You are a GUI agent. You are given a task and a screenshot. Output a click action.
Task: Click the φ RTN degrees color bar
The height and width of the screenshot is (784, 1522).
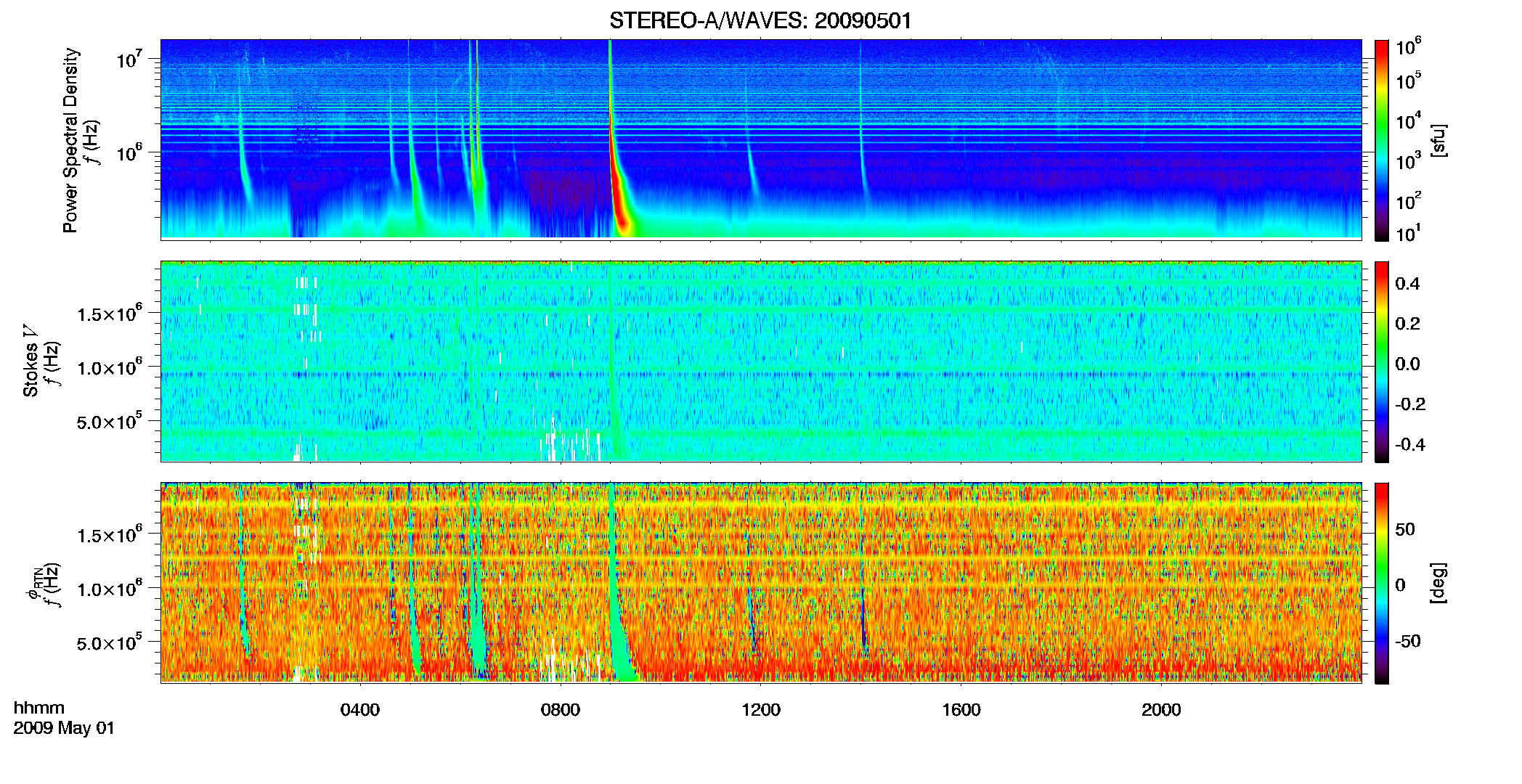1382,583
